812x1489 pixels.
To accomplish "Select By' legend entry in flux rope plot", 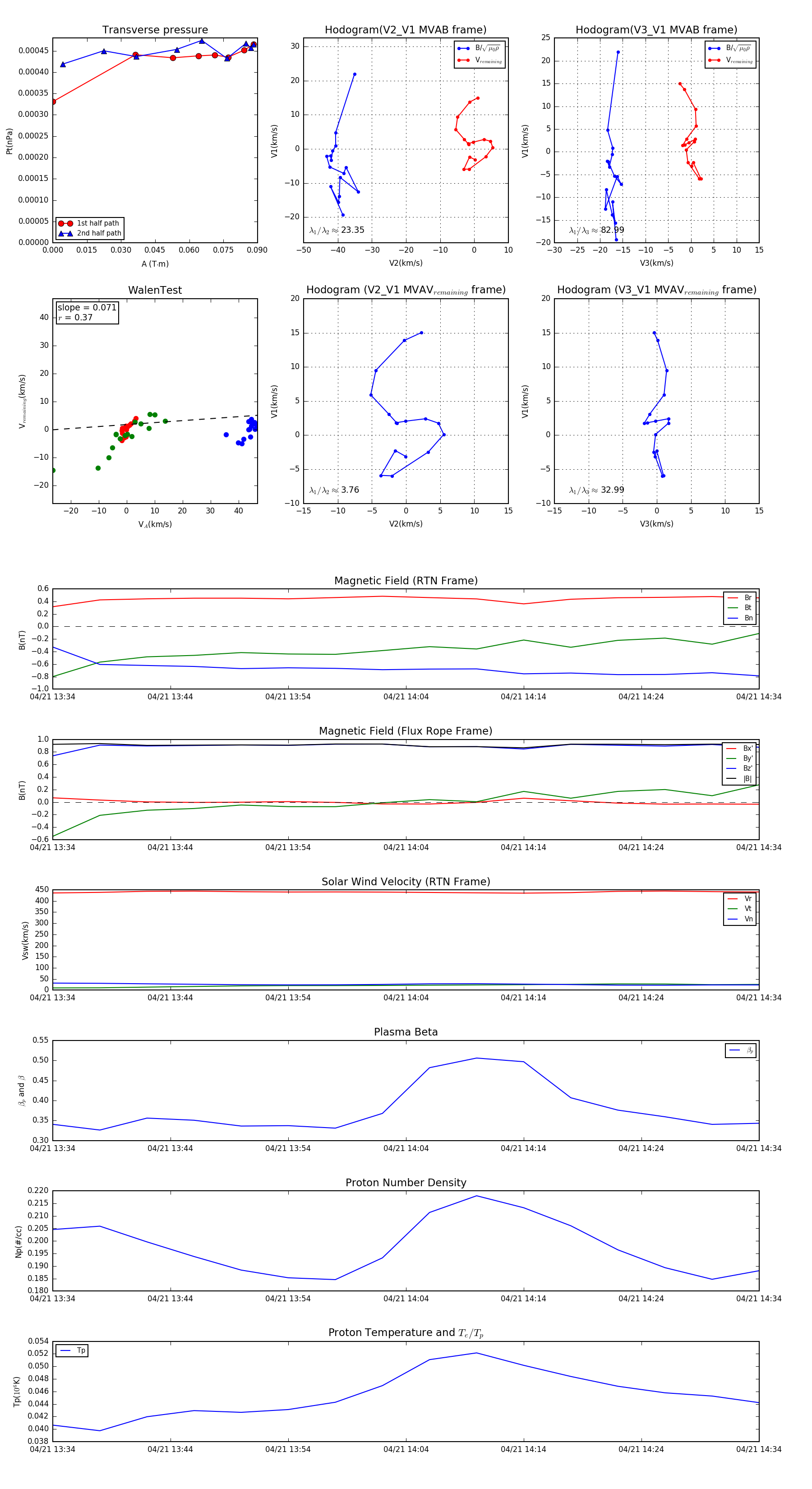I will [739, 758].
